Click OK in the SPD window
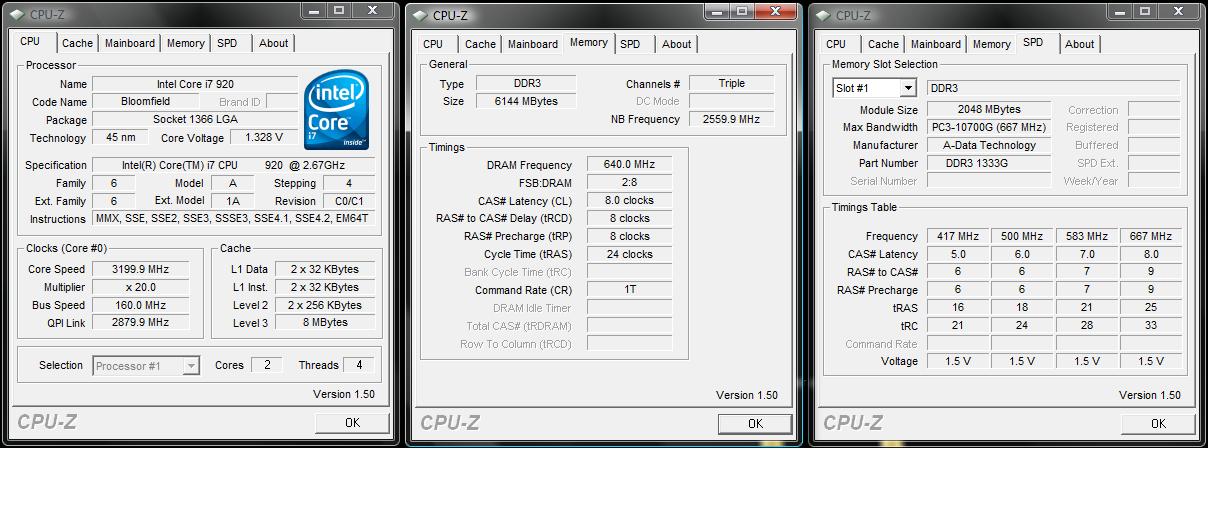Screen dimensions: 1208x525 [x=1158, y=424]
